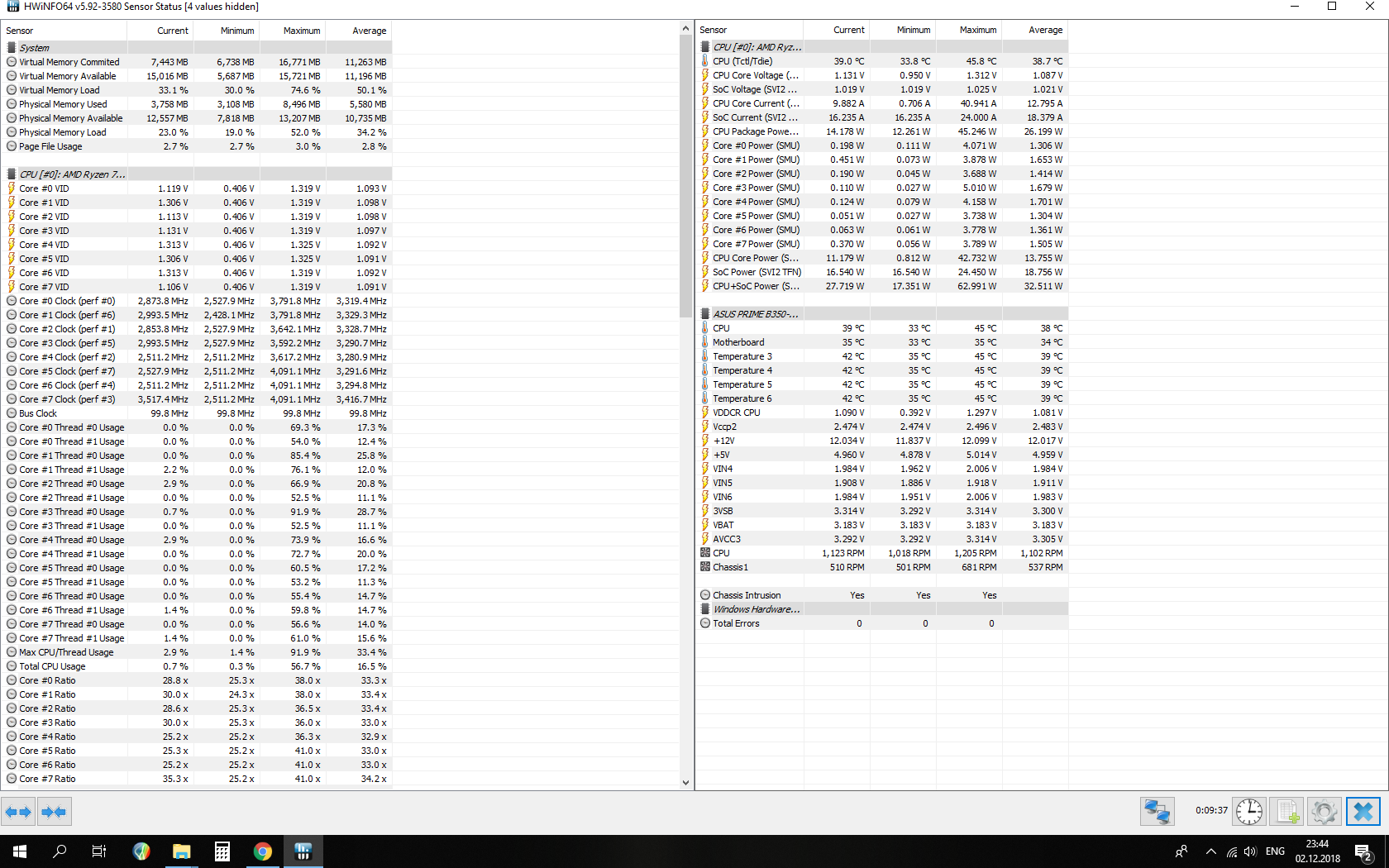Open the People icon in the taskbar
The height and width of the screenshot is (868, 1389).
1181,851
